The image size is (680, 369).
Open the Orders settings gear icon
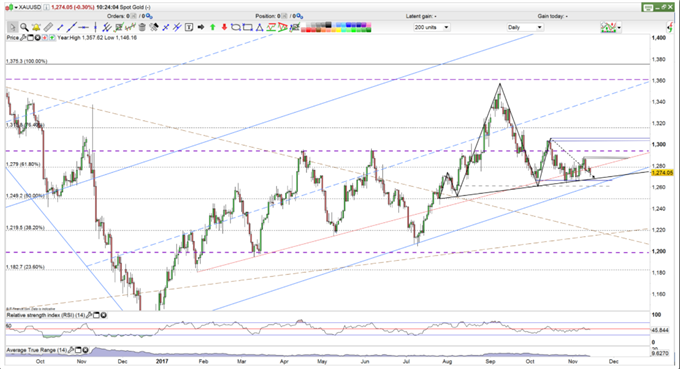click(x=149, y=16)
